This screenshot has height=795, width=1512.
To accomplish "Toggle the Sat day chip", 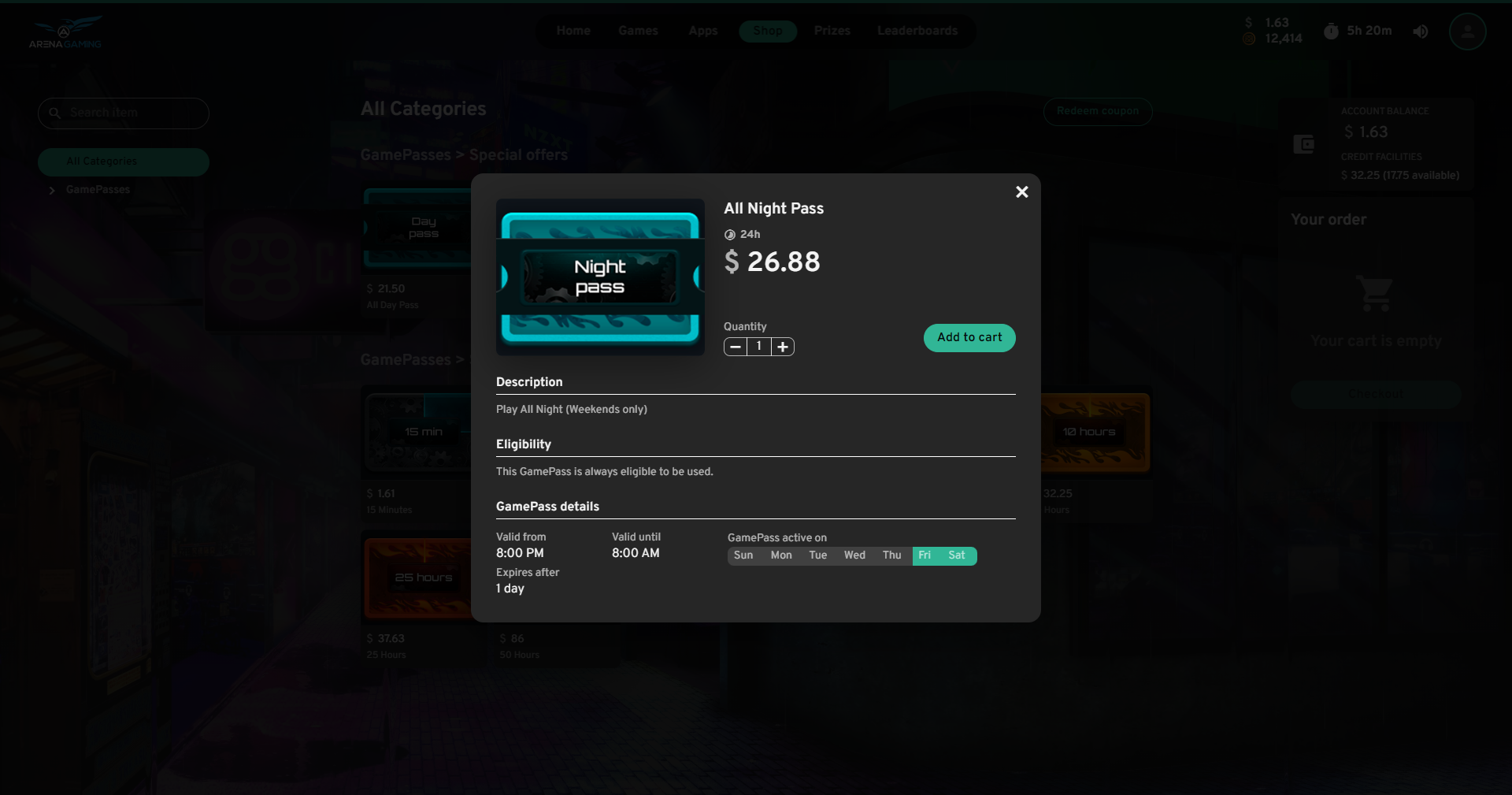I will [956, 555].
